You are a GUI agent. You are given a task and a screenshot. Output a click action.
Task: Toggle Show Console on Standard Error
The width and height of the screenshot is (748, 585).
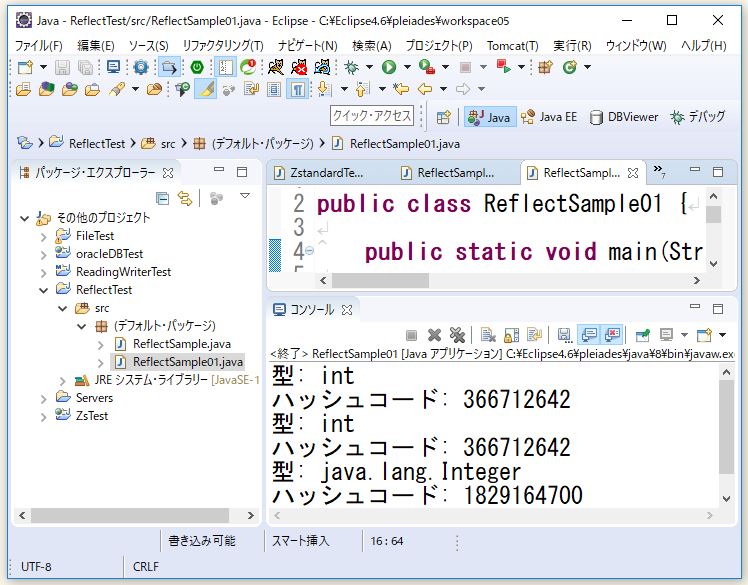point(612,335)
